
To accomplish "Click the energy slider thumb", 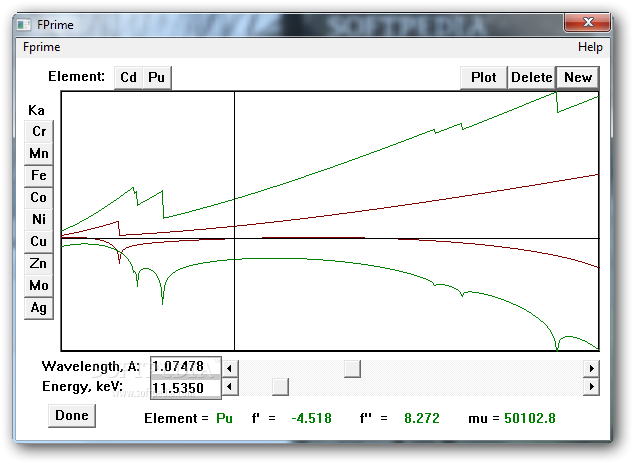I will [x=280, y=387].
